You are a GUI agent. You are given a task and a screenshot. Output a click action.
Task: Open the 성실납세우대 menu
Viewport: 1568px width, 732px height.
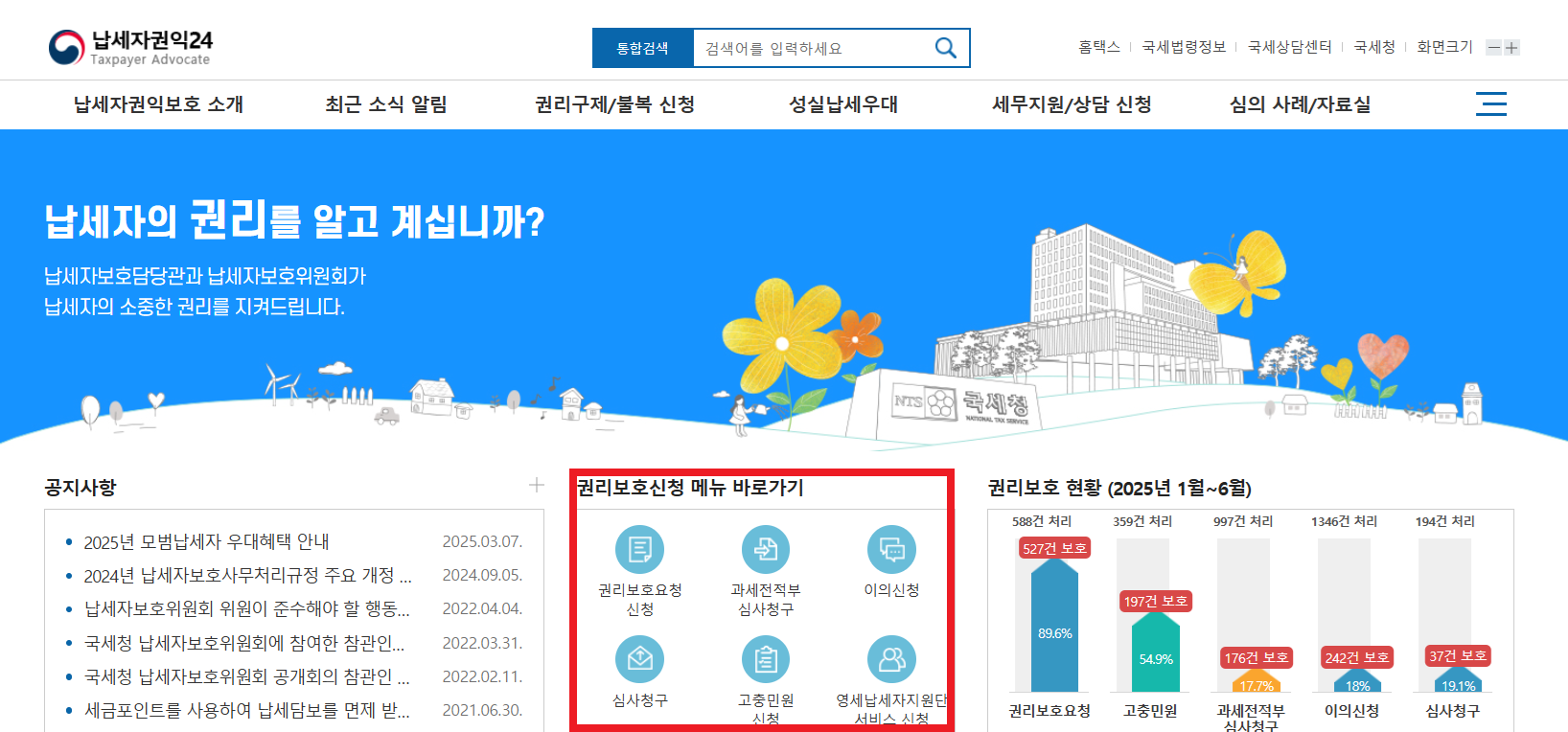point(843,104)
